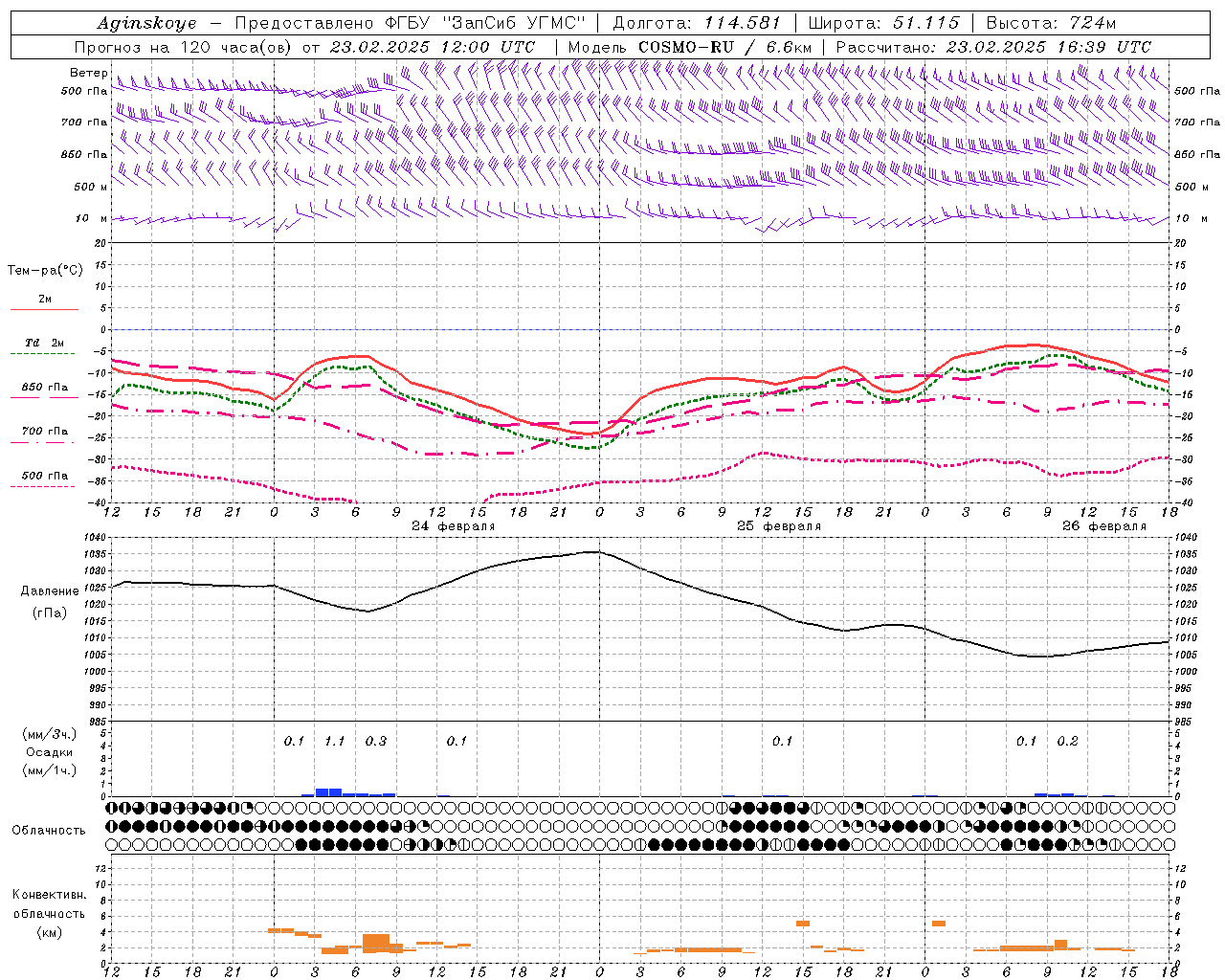Click the (км) unit label under облачность
The width and height of the screenshot is (1225, 980).
(x=49, y=932)
